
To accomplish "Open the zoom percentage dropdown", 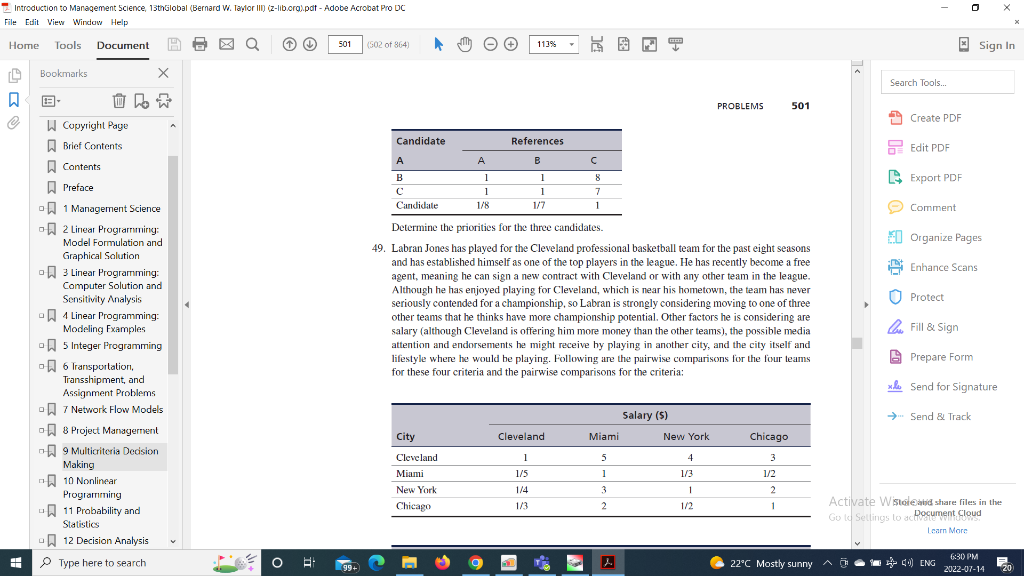I will tap(571, 44).
